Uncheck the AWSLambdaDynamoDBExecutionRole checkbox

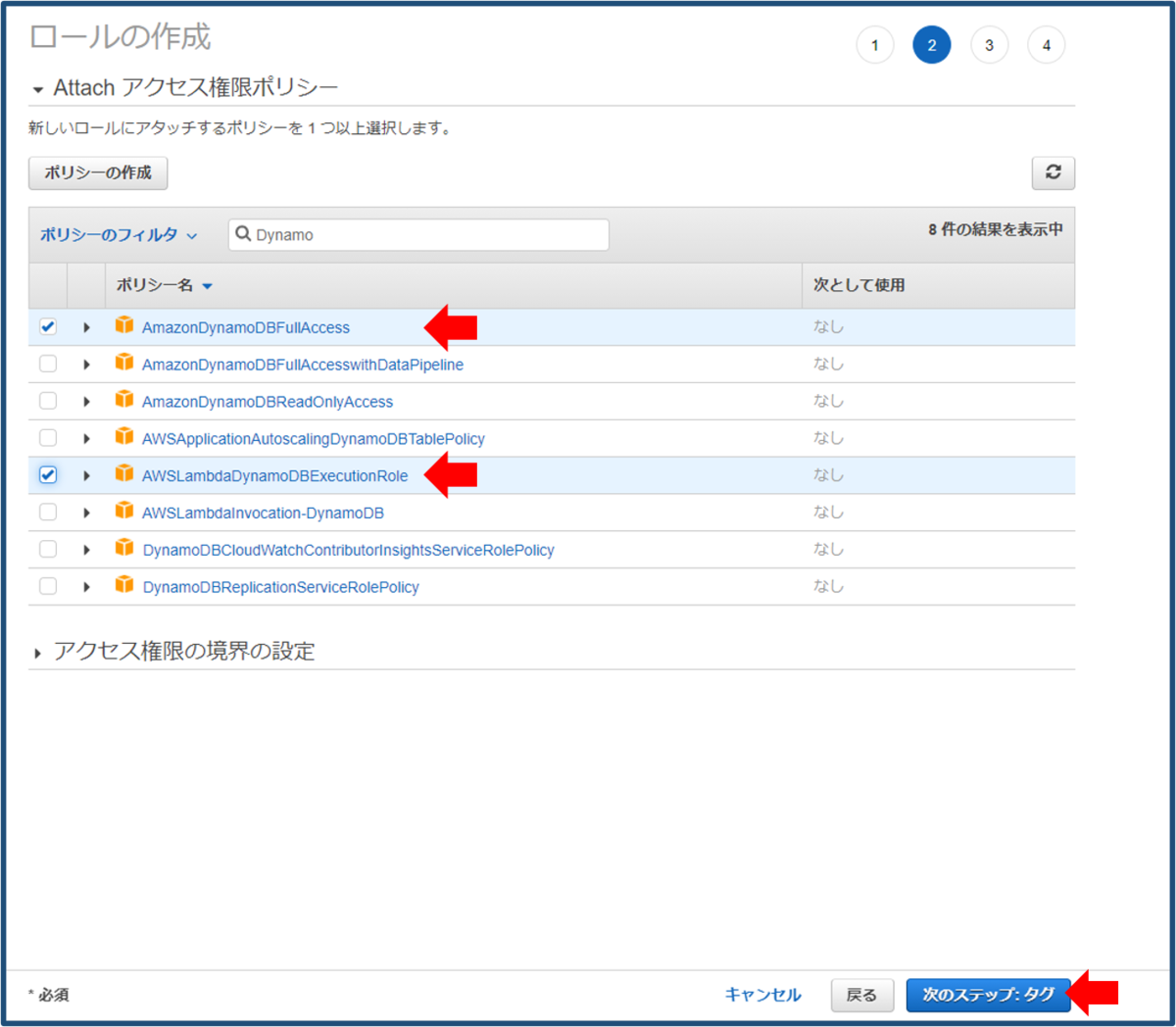[x=48, y=475]
